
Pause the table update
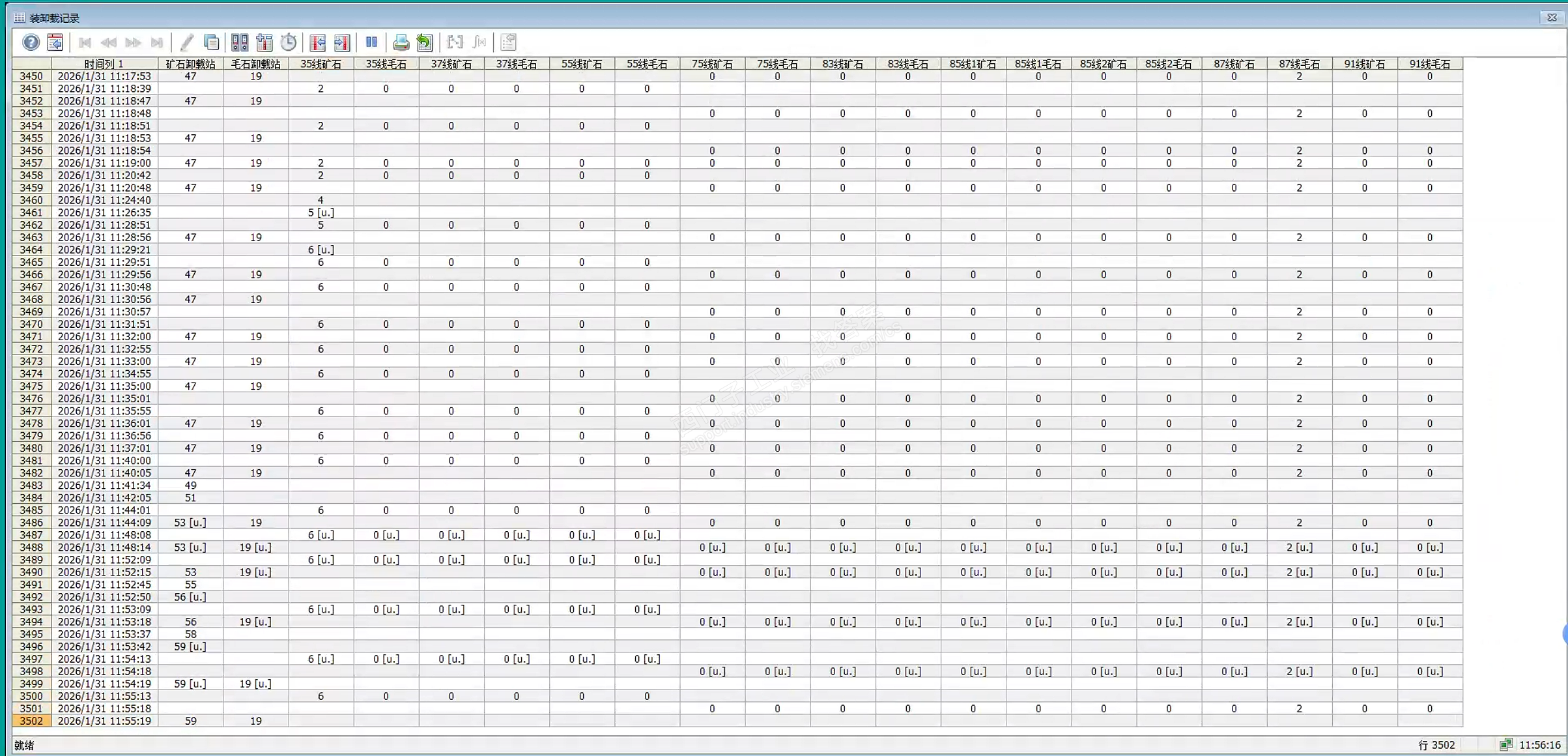click(371, 42)
